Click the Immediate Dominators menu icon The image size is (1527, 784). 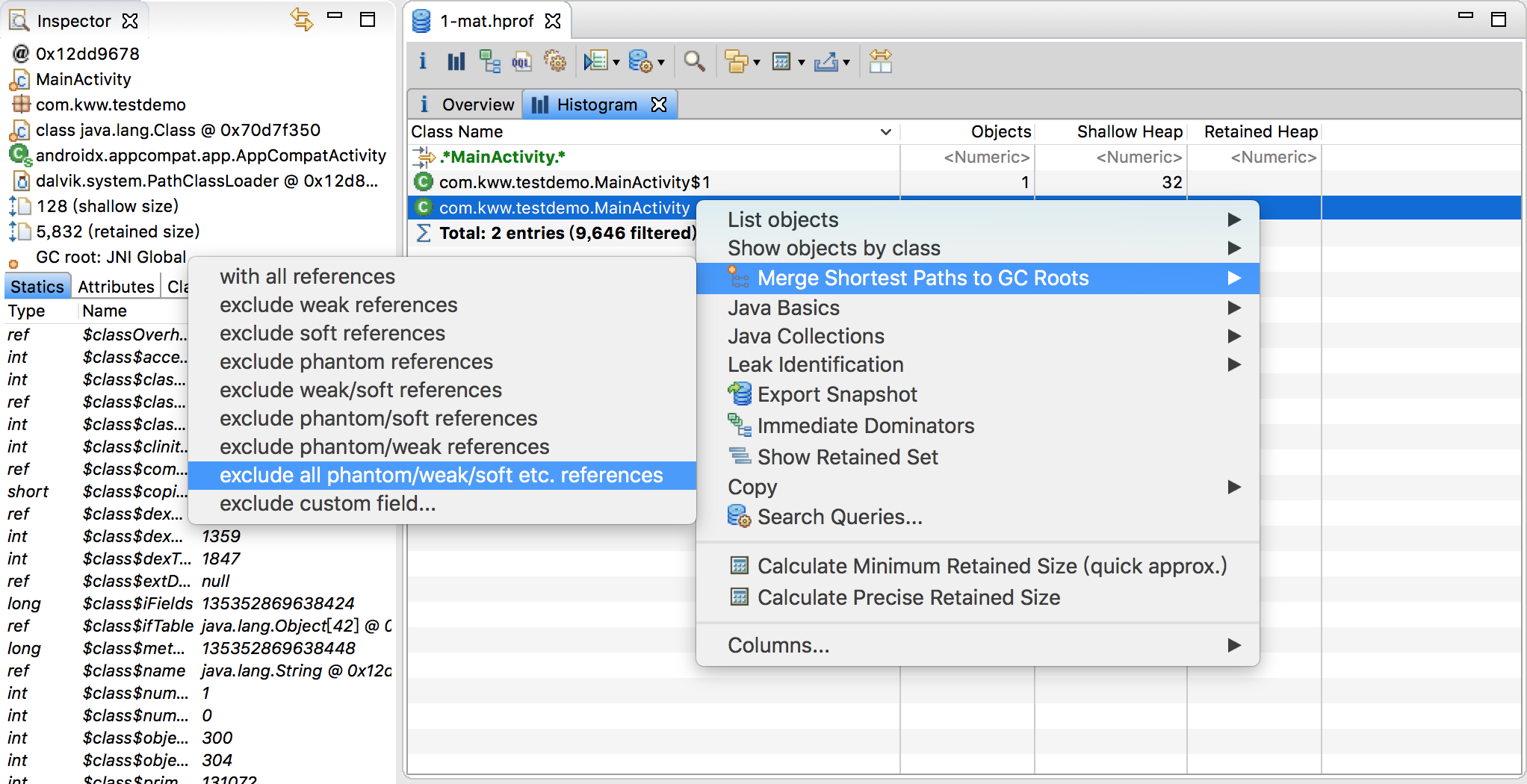[x=740, y=425]
